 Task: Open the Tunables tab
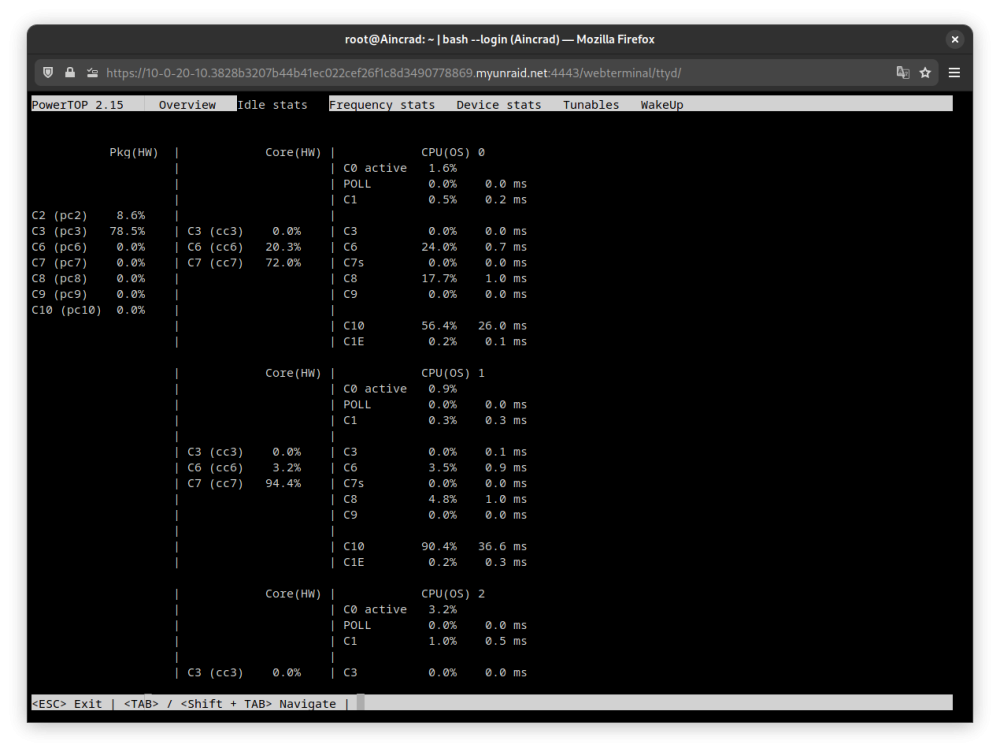(591, 105)
